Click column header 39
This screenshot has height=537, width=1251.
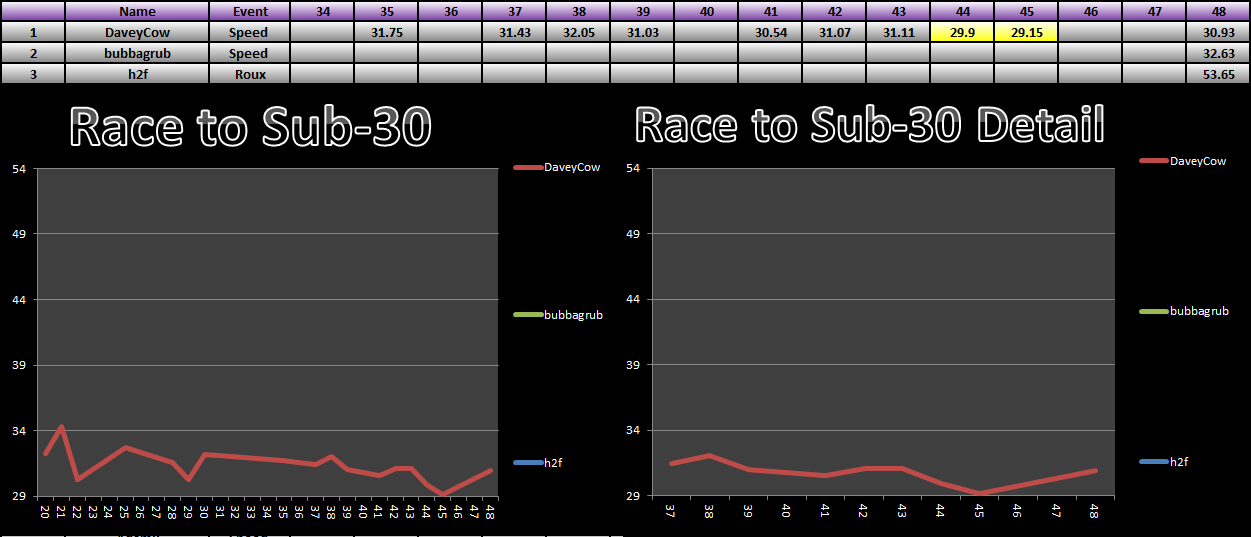click(643, 11)
